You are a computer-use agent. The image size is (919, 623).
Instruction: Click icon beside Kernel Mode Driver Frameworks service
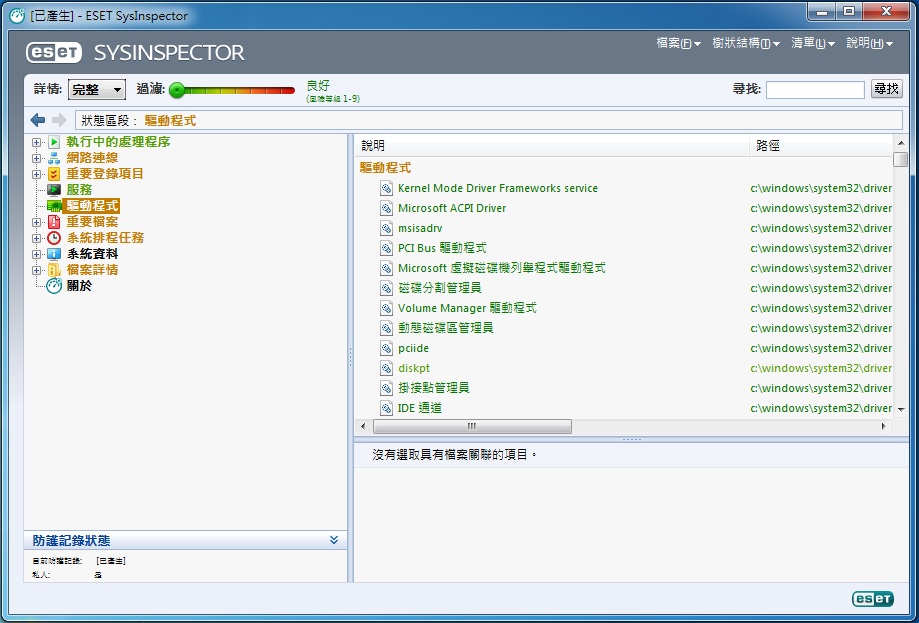[x=386, y=188]
